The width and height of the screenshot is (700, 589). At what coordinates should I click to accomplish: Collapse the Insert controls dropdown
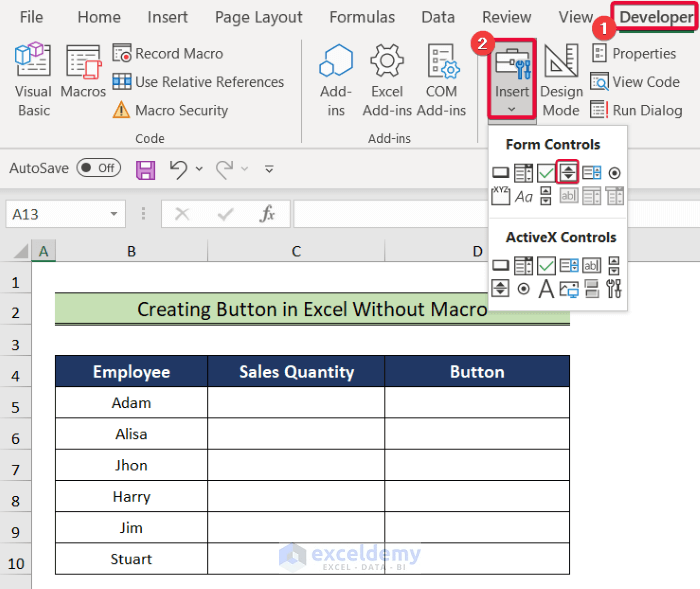512,79
